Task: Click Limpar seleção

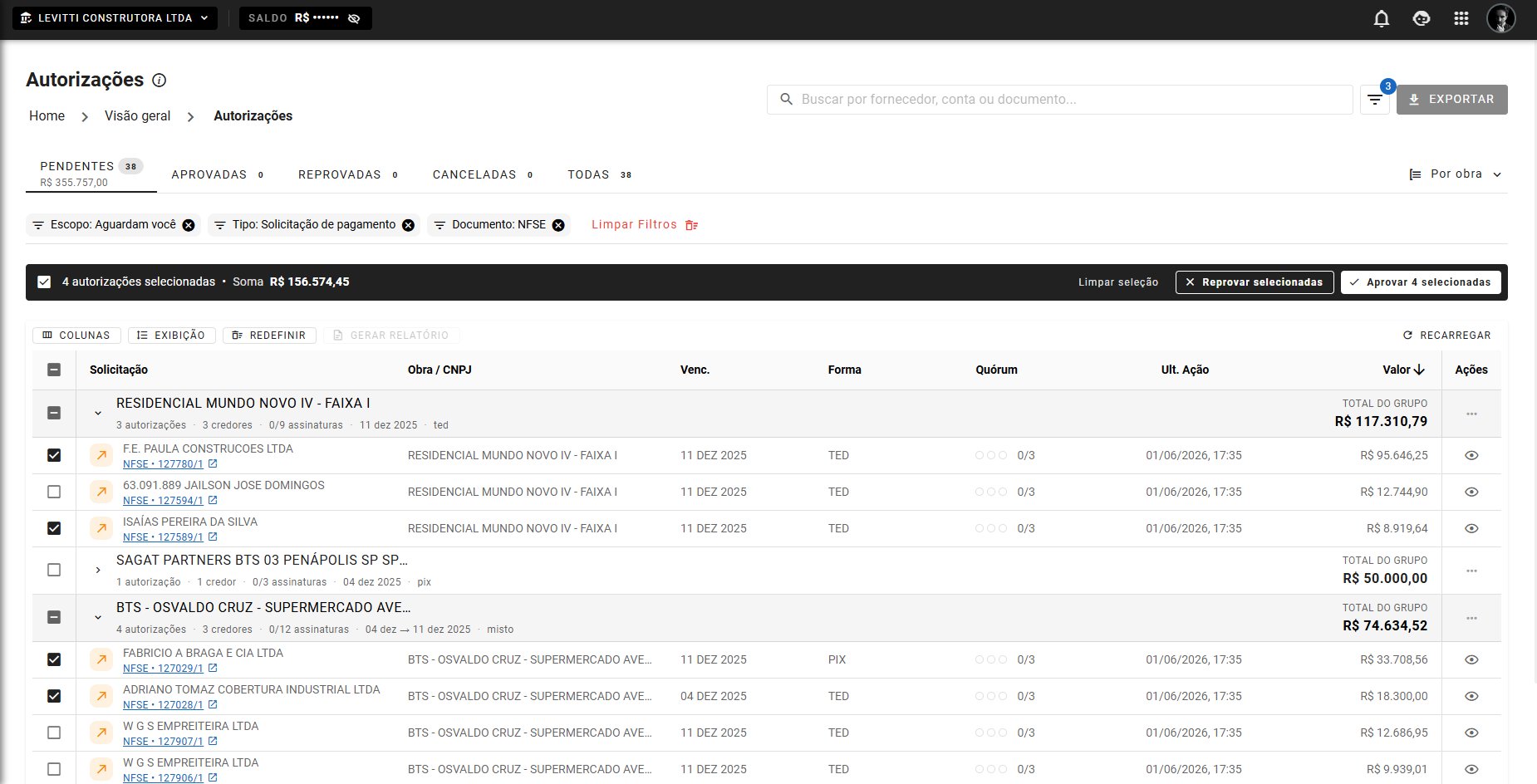Action: (1117, 282)
